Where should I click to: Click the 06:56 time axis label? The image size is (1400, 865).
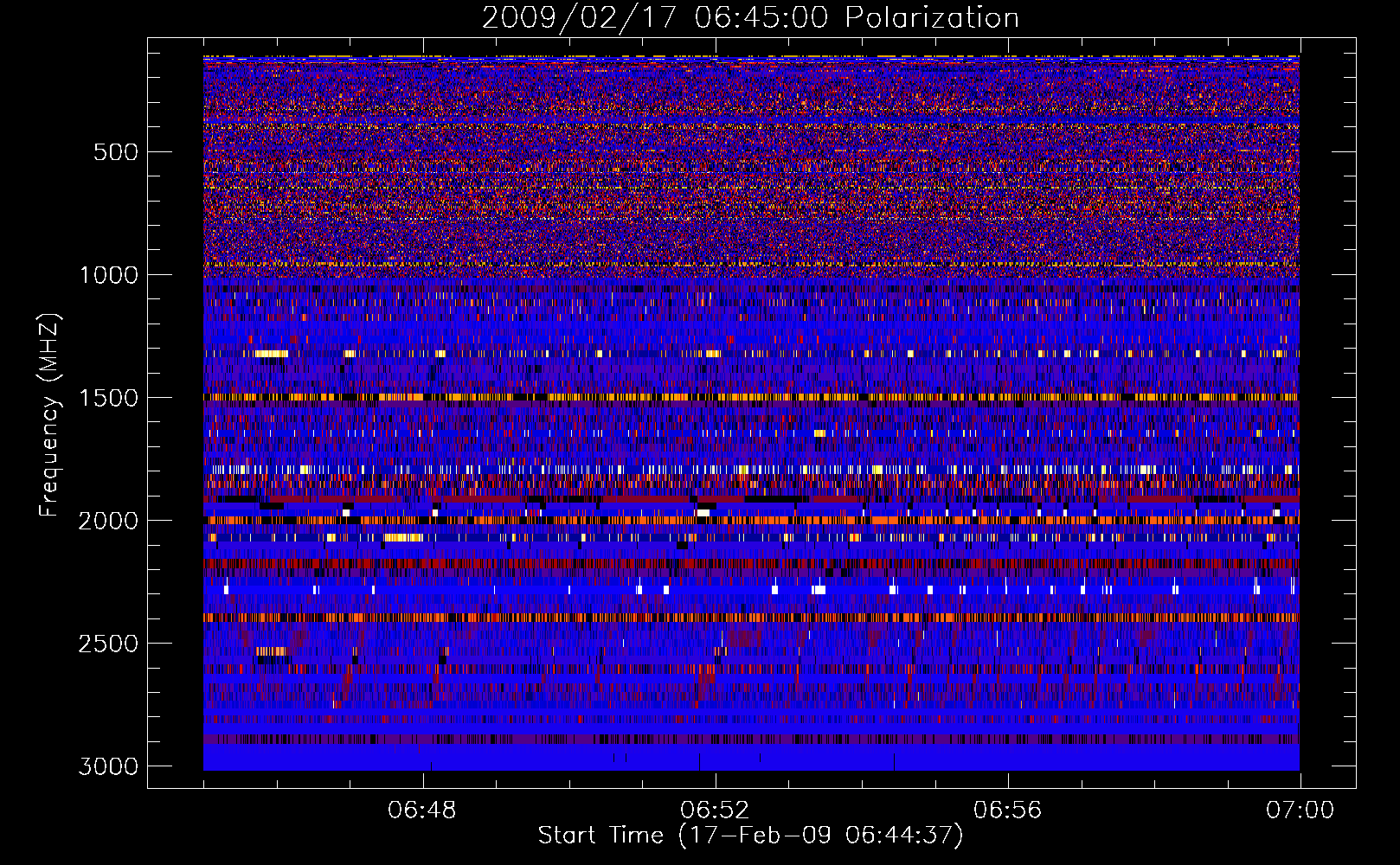(x=1007, y=811)
